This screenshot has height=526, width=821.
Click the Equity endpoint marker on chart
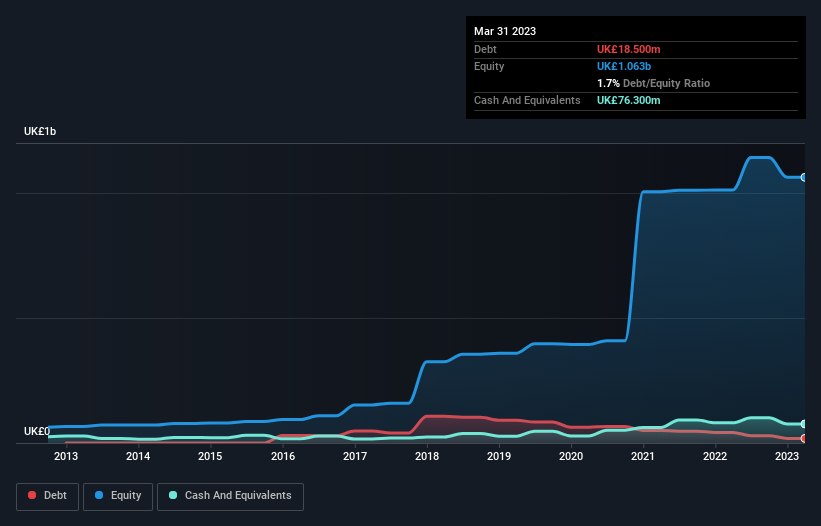tap(804, 177)
